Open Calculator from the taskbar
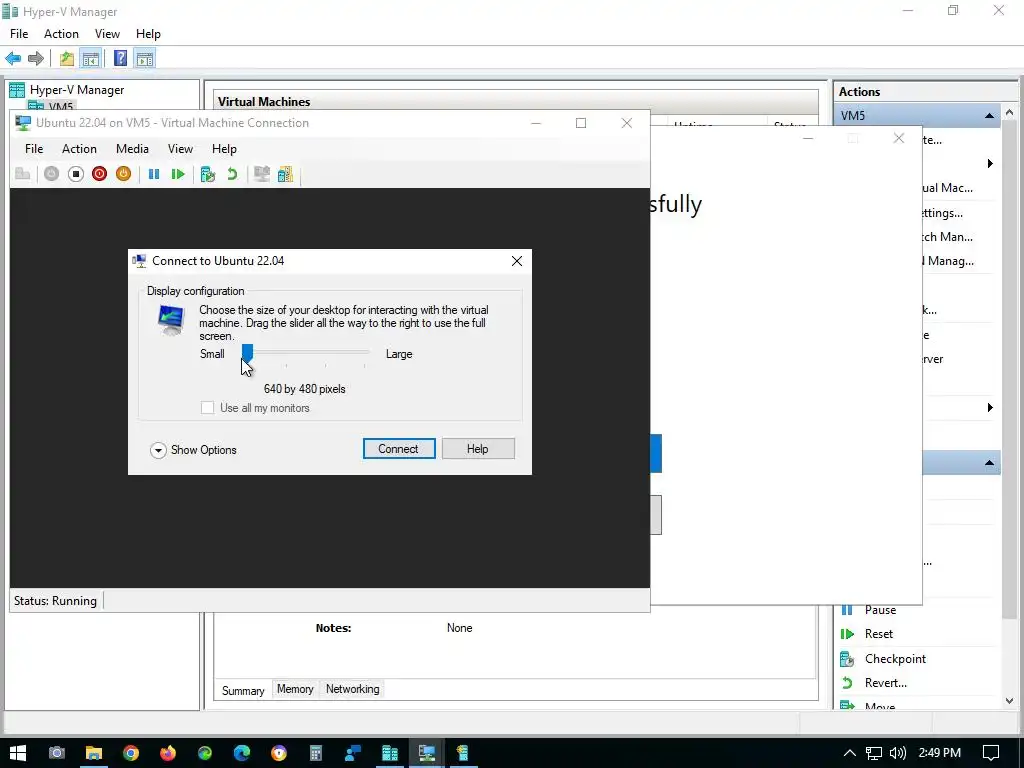1024x768 pixels. coord(316,753)
